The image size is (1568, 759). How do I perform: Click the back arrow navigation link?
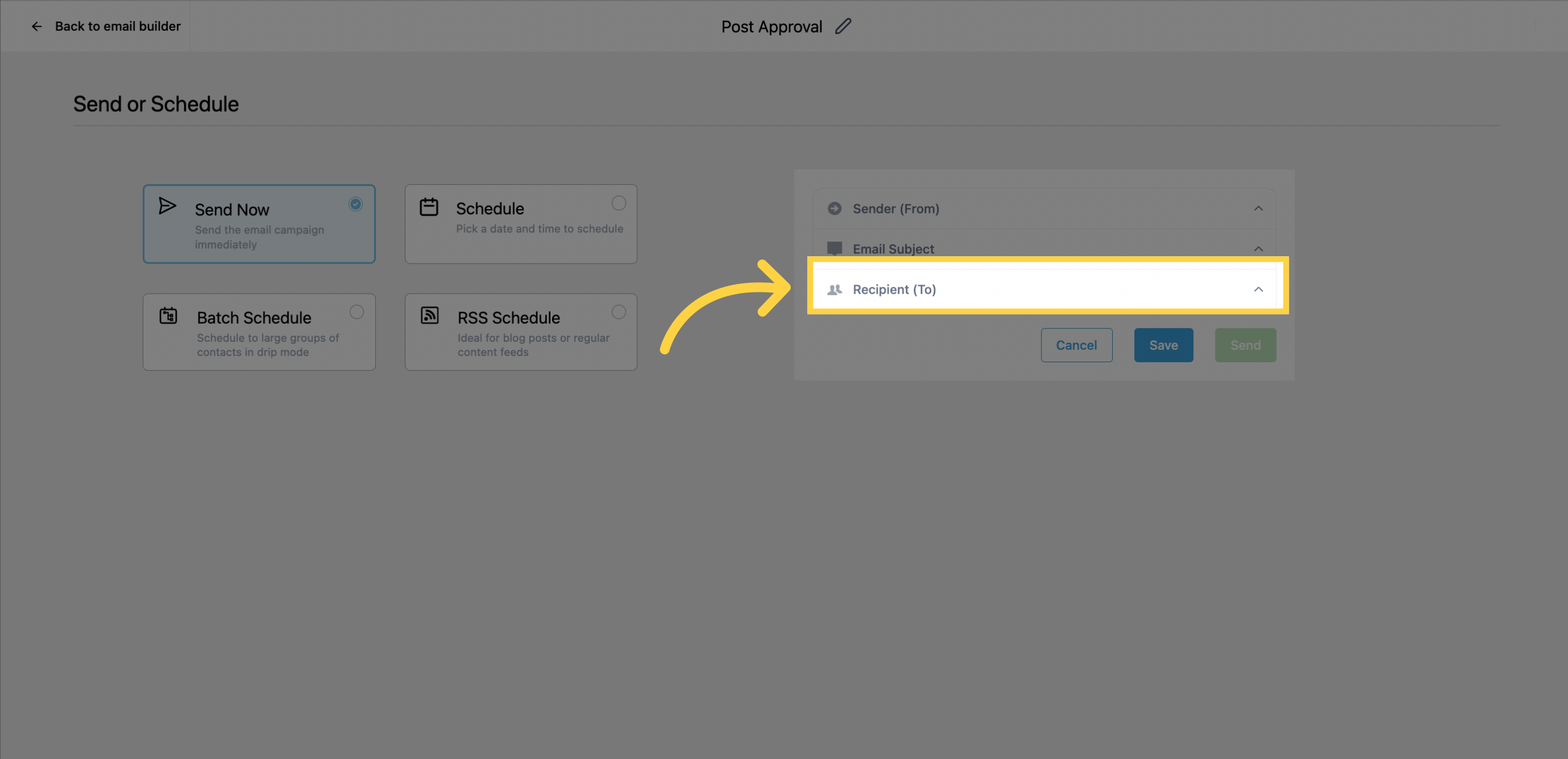pos(35,26)
